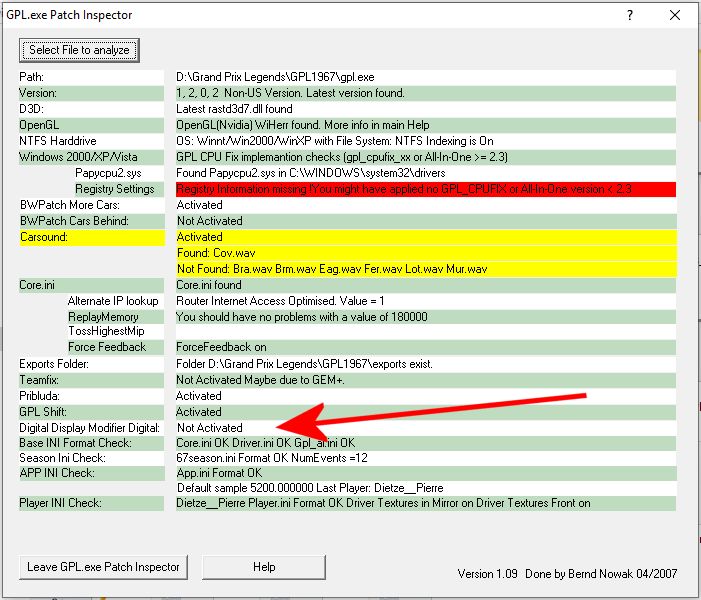Click the red Registry Information missing message
Screen dimensions: 701x600
[426, 189]
